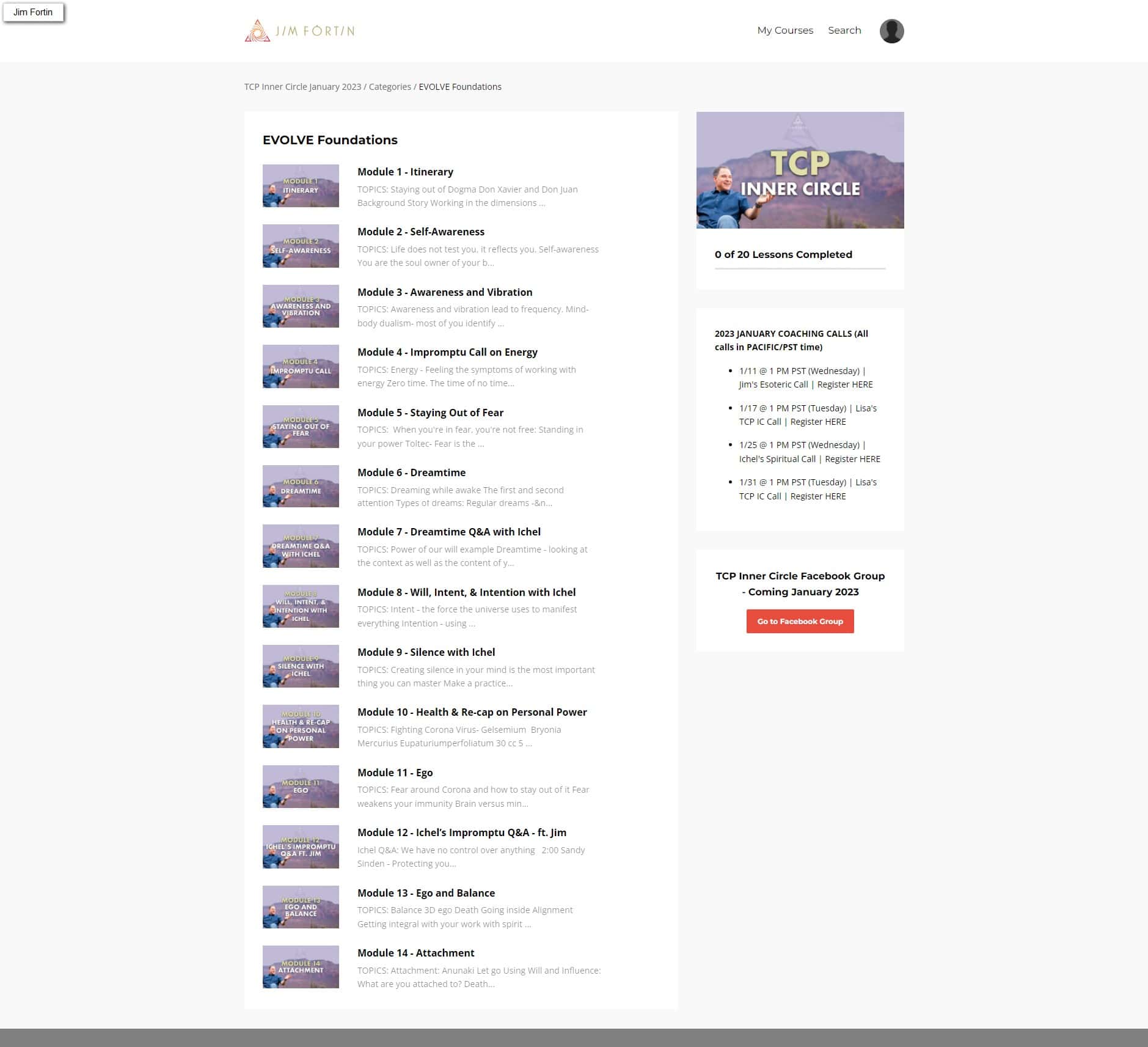This screenshot has width=1148, height=1047.
Task: Open the Module 2 Self-Awareness thumbnail
Action: [x=301, y=246]
